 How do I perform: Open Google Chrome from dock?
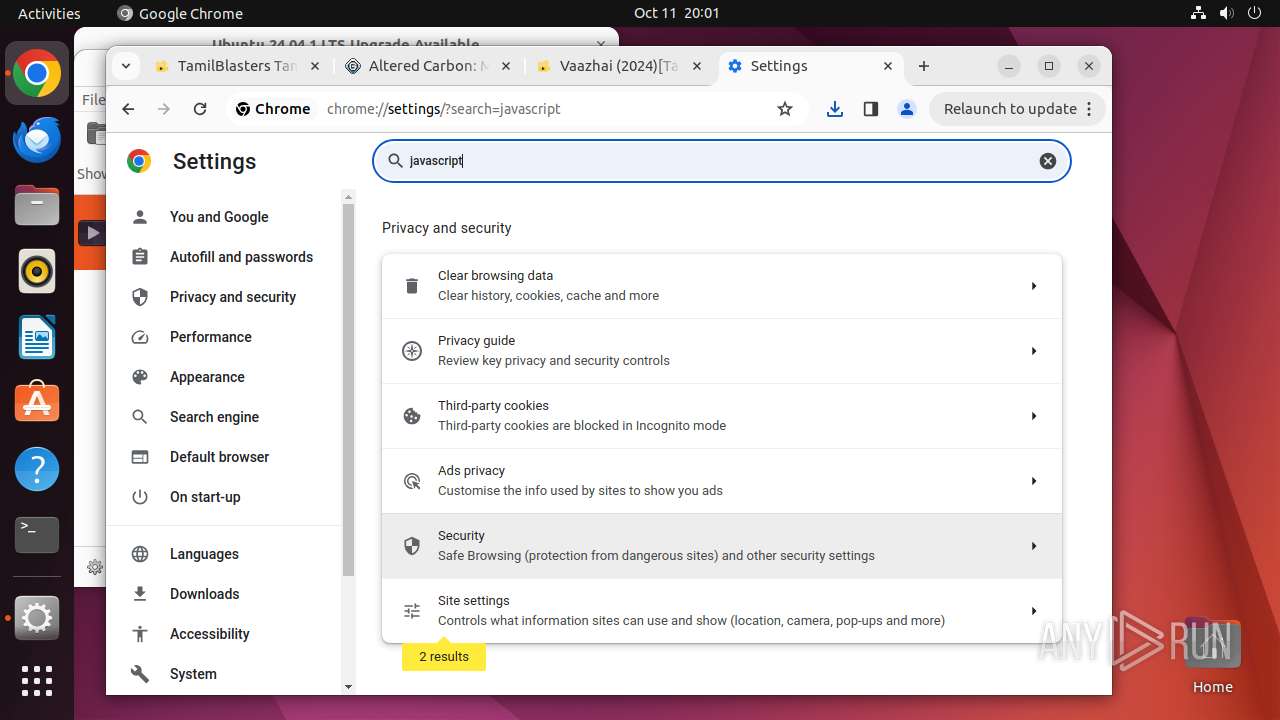coord(37,74)
